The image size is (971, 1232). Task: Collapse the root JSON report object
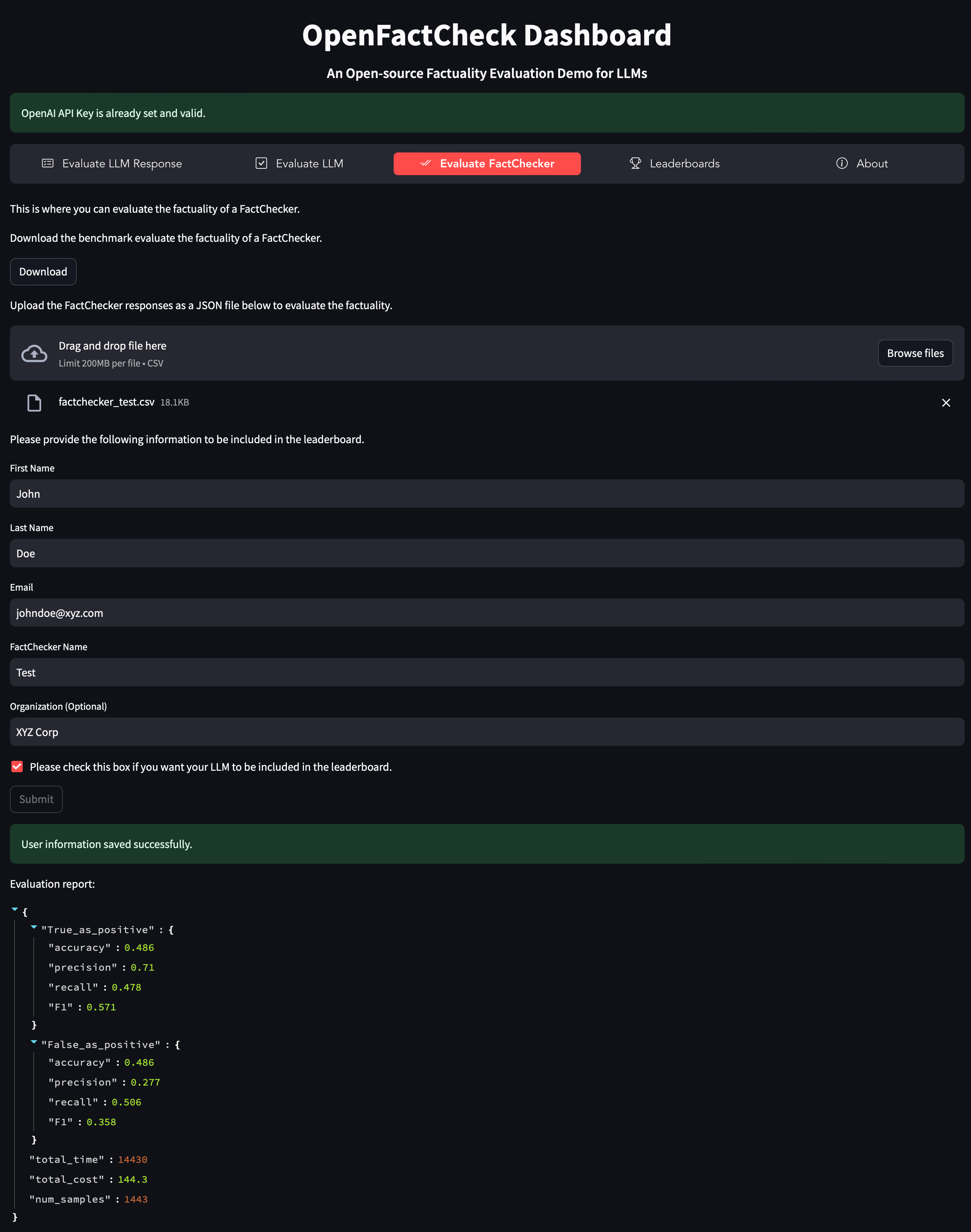pyautogui.click(x=15, y=910)
